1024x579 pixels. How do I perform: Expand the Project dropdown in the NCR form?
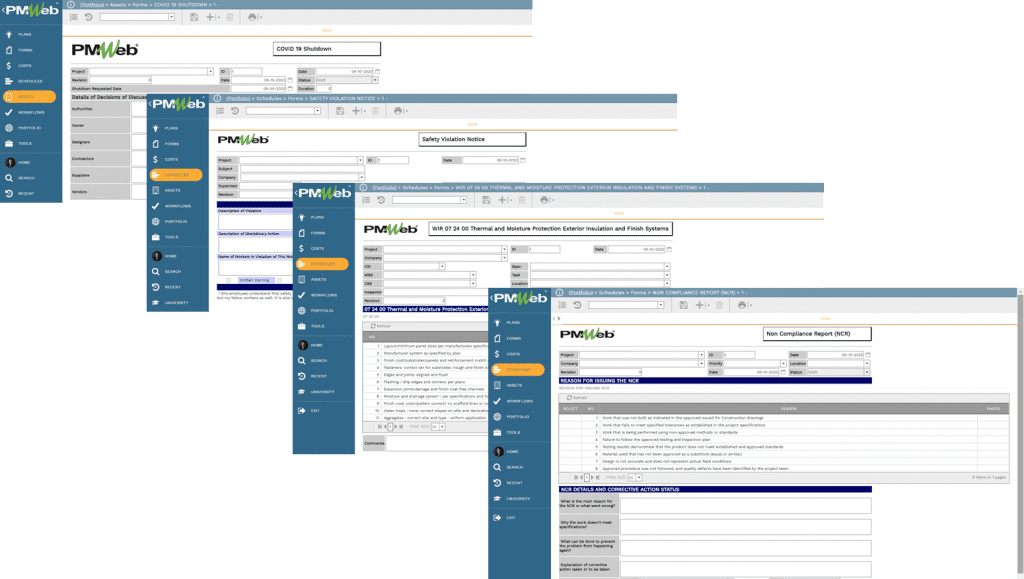coord(701,355)
